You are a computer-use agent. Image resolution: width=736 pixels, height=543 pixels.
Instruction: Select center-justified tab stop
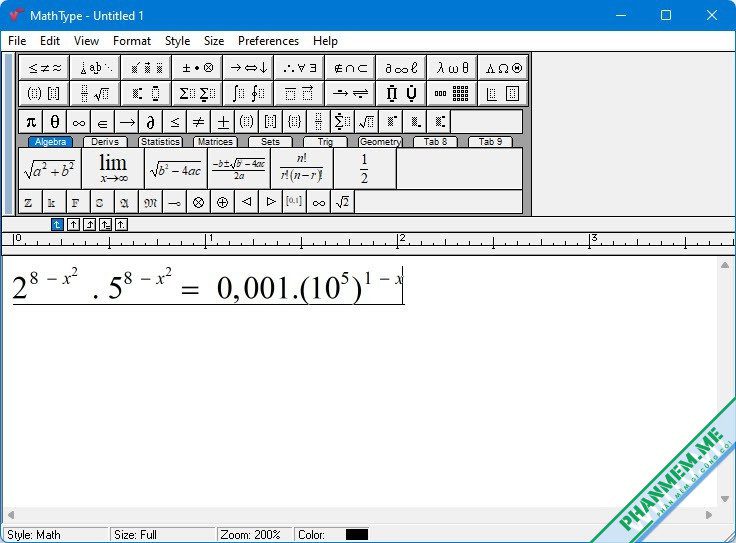[x=73, y=225]
